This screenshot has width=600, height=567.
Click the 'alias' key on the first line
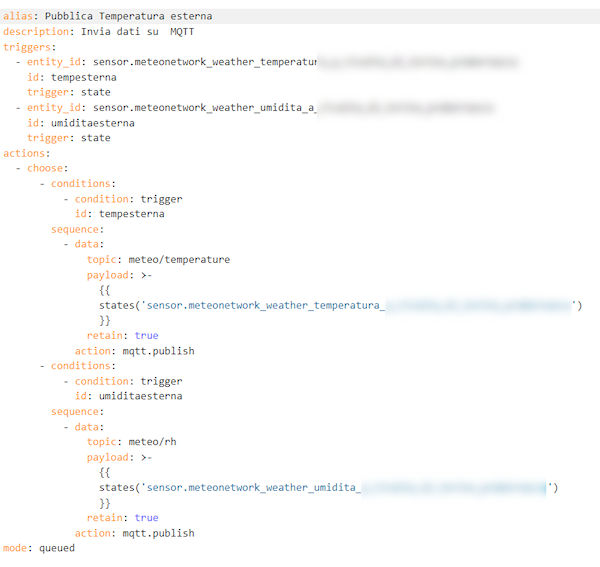point(18,16)
